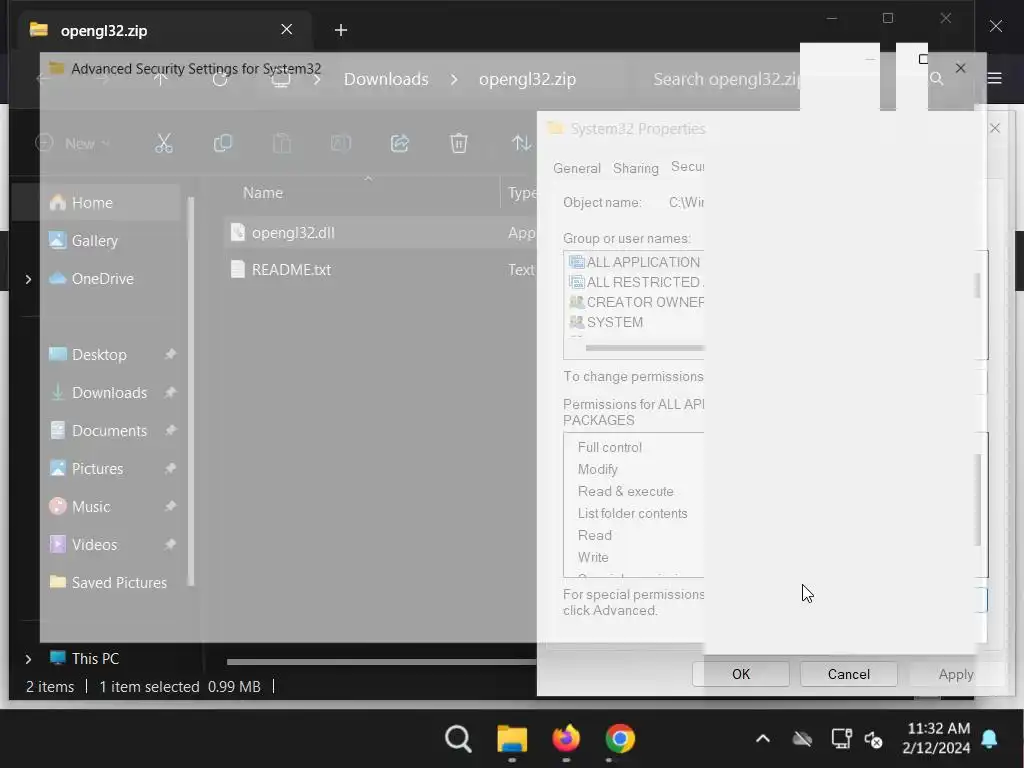Sort by the Name column header

263,193
